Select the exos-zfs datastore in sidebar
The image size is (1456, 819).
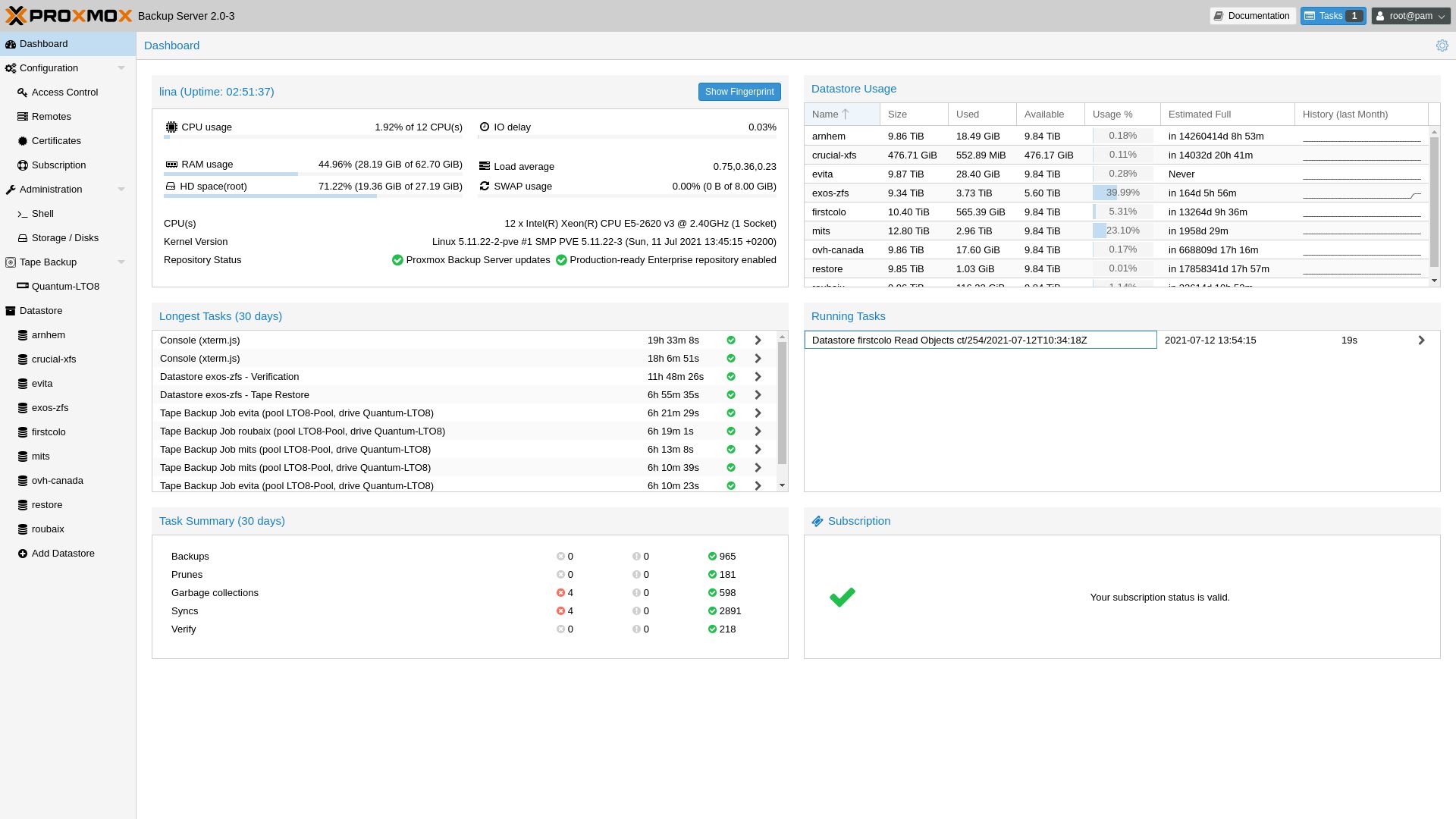click(50, 407)
